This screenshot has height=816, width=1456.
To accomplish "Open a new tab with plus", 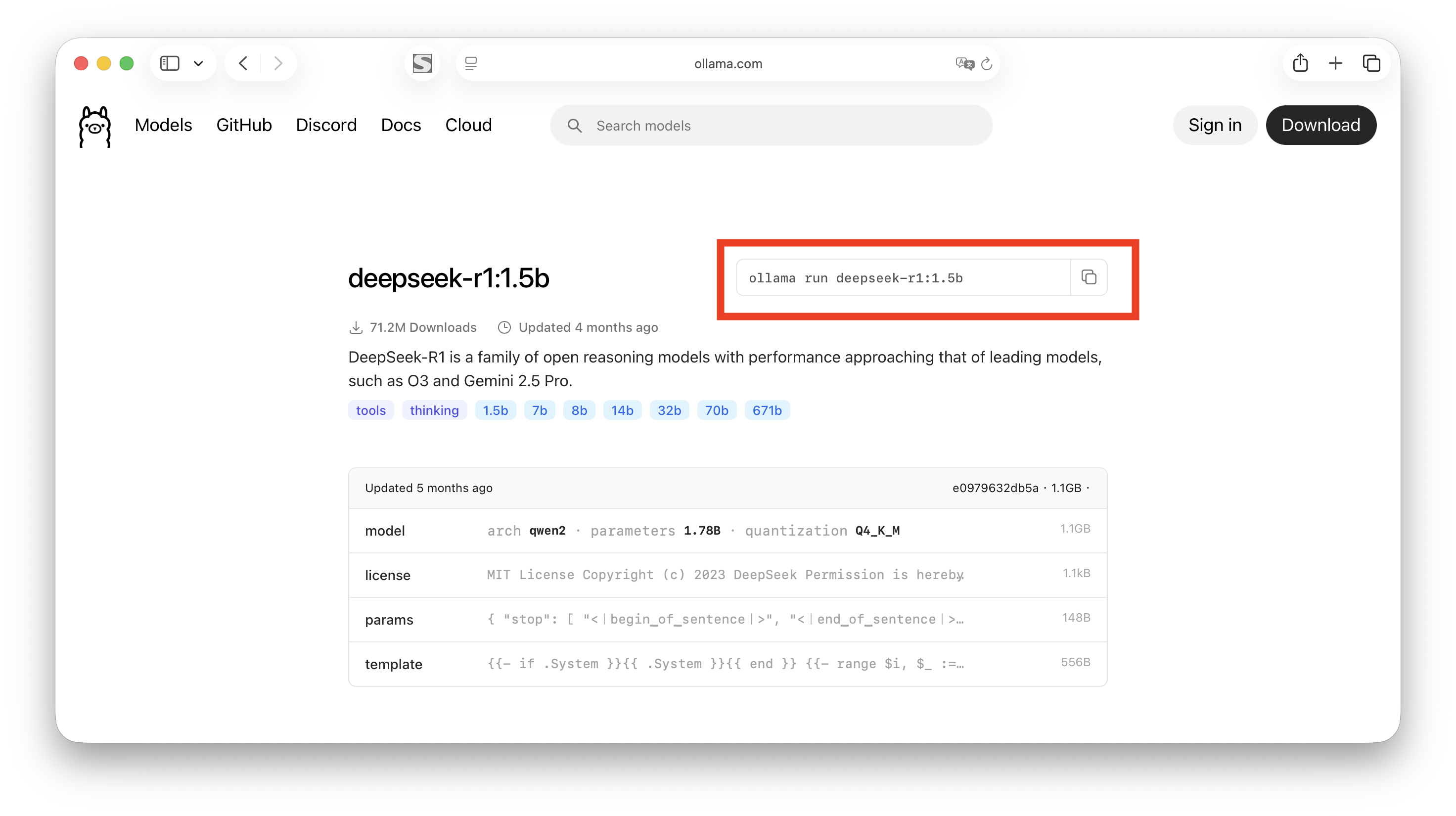I will [1335, 63].
